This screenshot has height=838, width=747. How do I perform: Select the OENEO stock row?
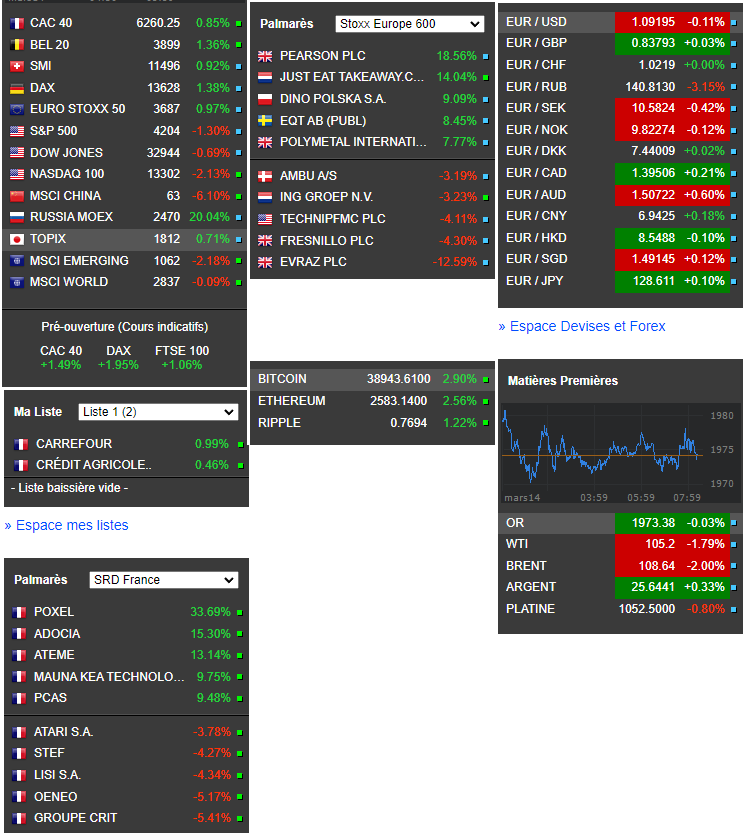coord(126,797)
